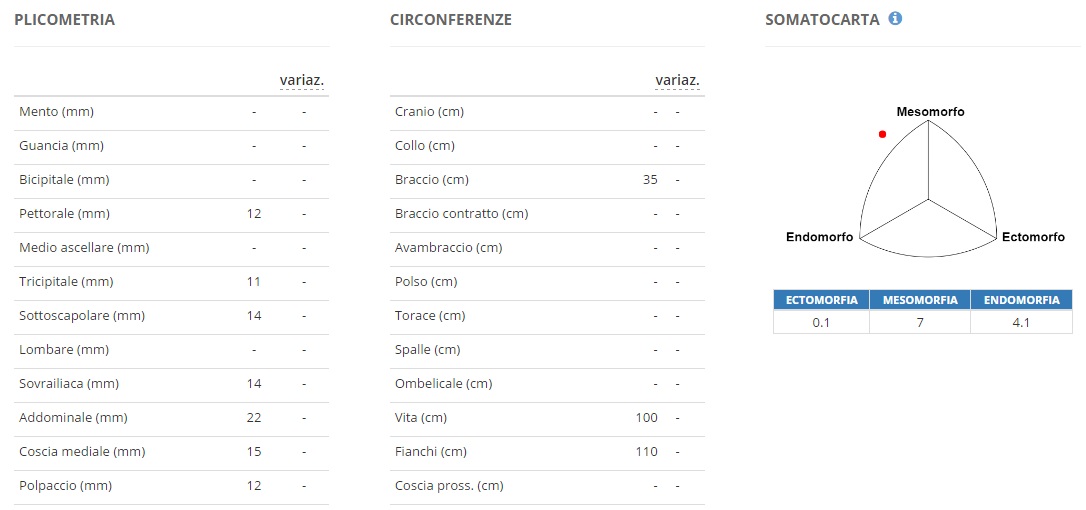This screenshot has width=1086, height=510.
Task: Click the Endomorfo label on chart
Action: (819, 237)
